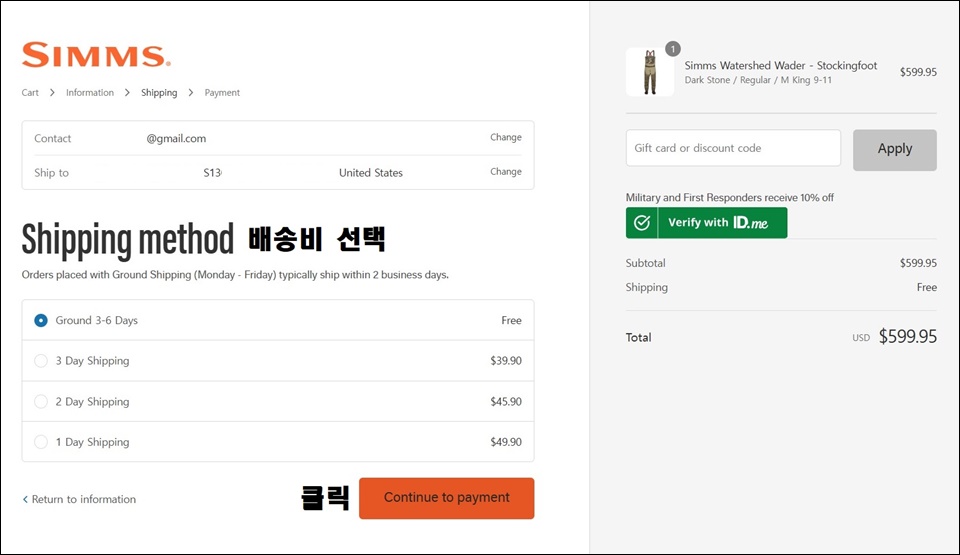The height and width of the screenshot is (555, 960).
Task: Click the ID.me checkmark icon
Action: pos(642,222)
